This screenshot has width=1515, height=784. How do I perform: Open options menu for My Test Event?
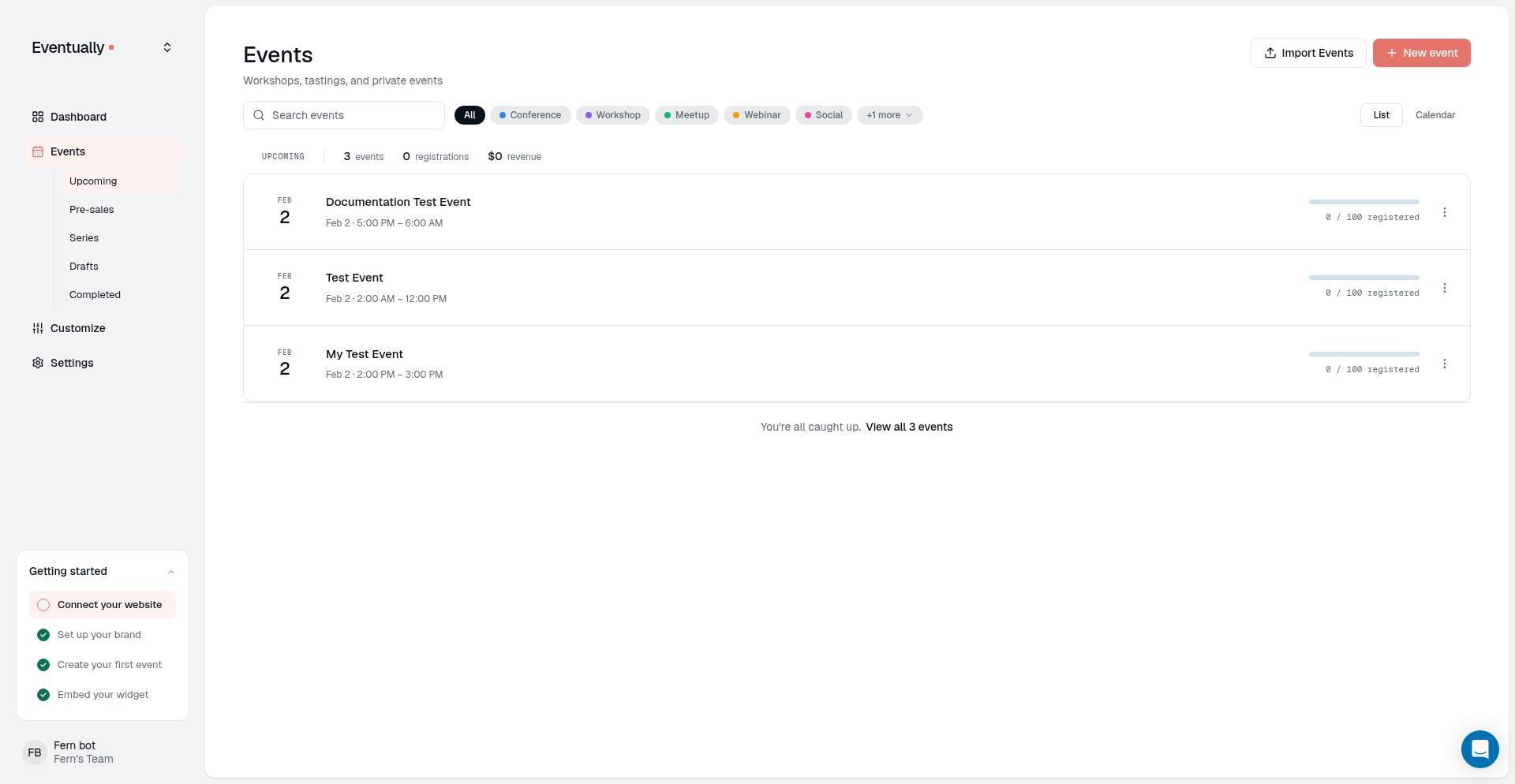click(x=1445, y=364)
